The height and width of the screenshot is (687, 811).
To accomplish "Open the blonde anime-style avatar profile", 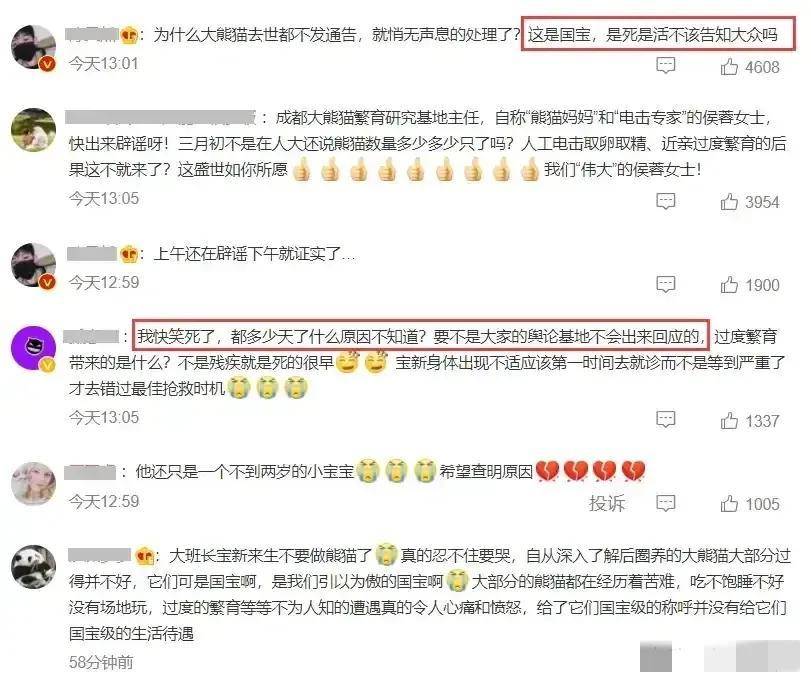I will click(x=34, y=484).
